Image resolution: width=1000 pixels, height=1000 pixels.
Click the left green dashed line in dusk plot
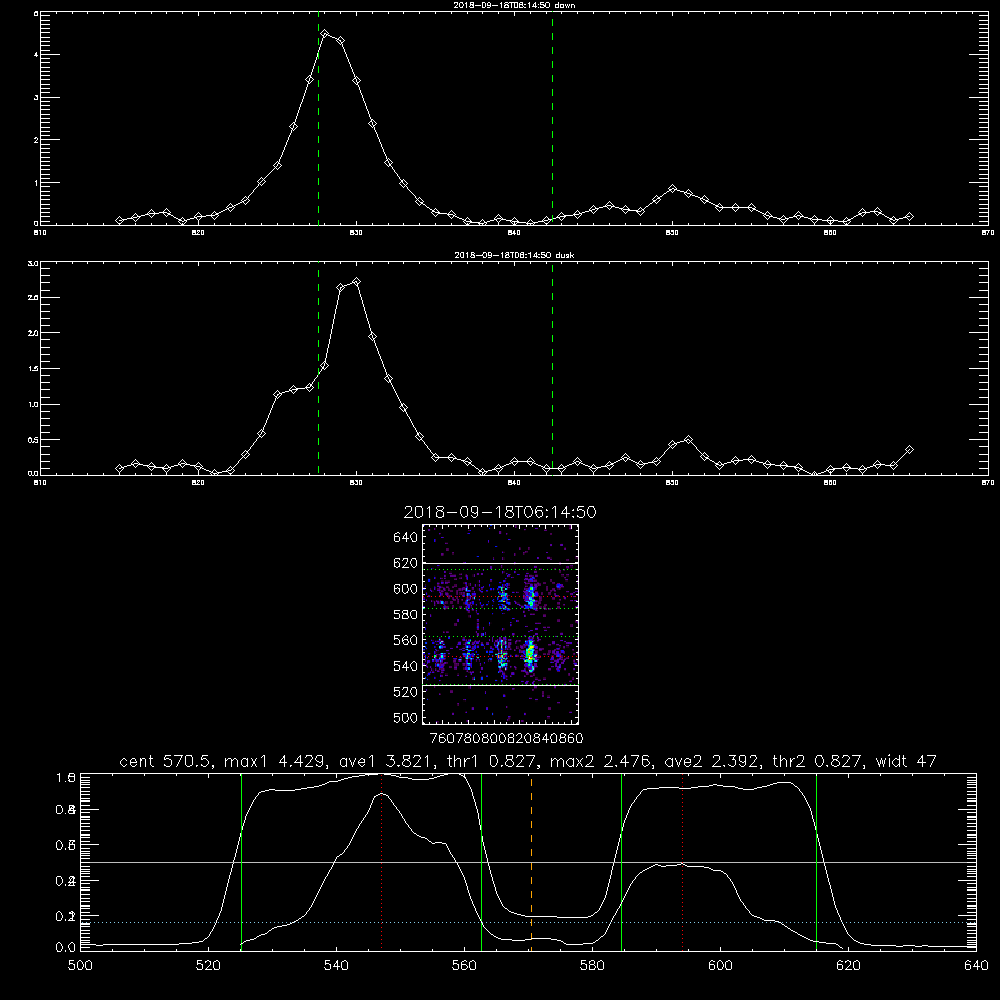point(318,369)
